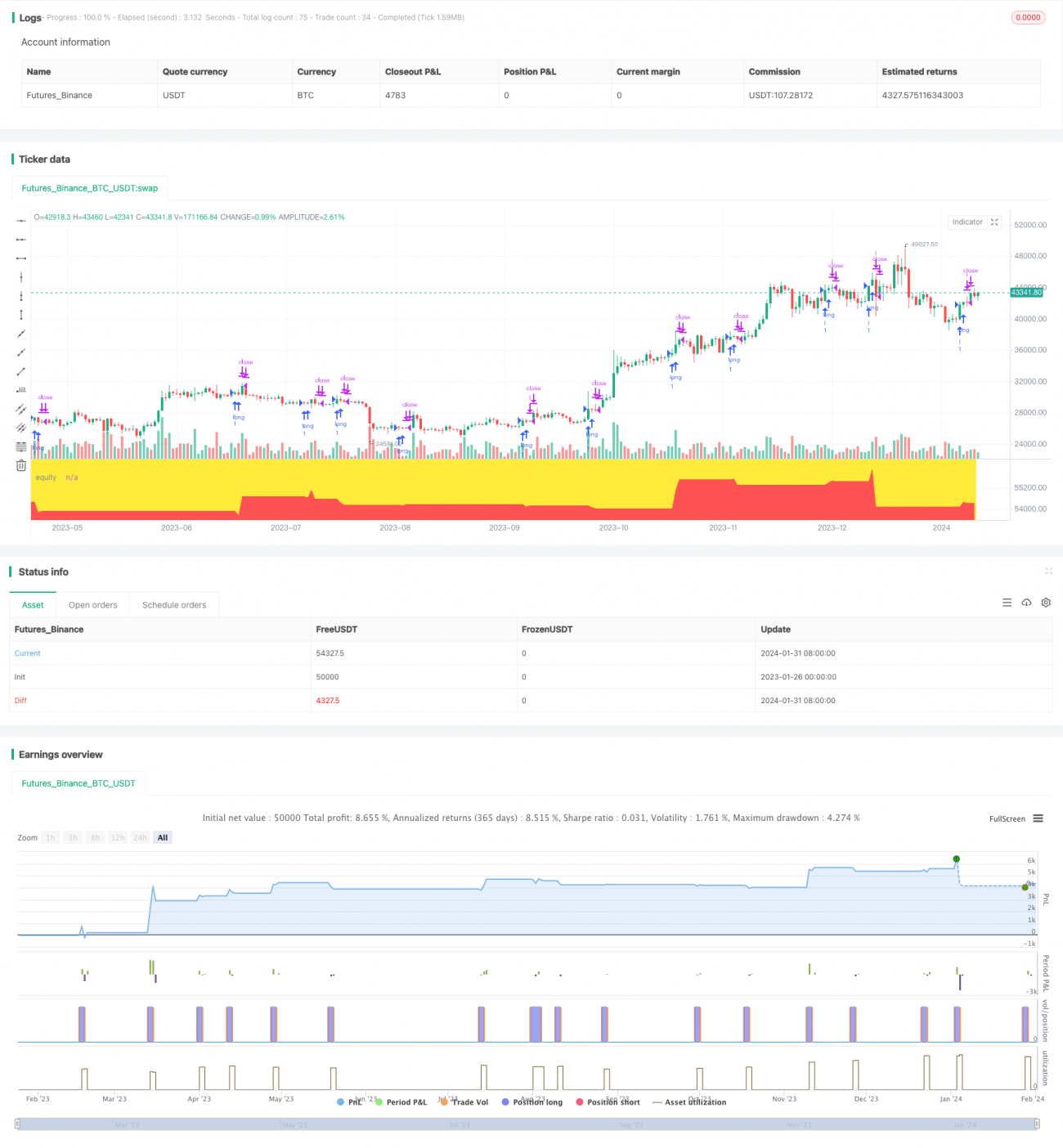
Task: Toggle the Period P&L legend series
Action: [401, 1102]
